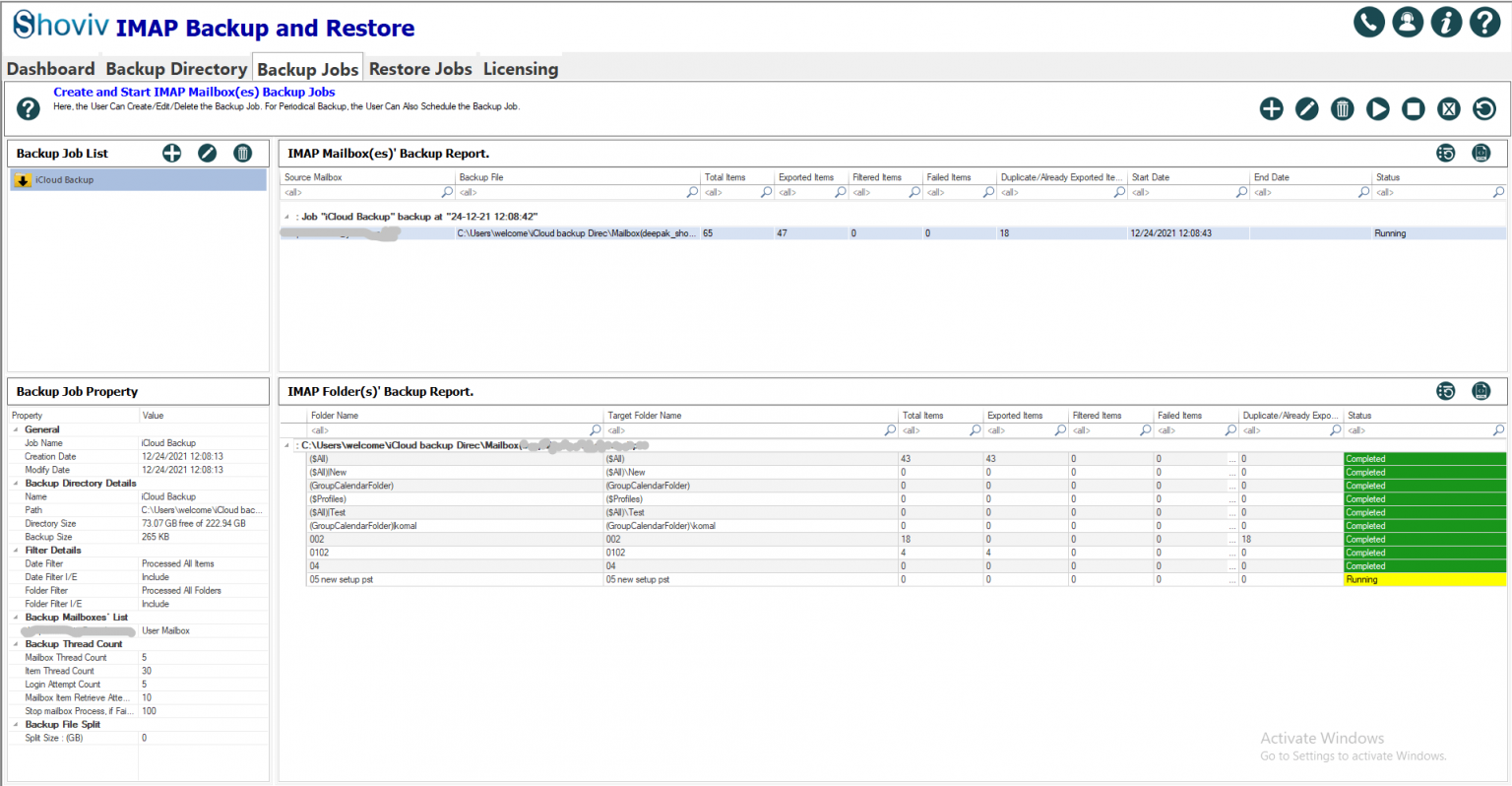Select the iCloud Backup job in list
The image size is (1512, 786).
(x=138, y=180)
